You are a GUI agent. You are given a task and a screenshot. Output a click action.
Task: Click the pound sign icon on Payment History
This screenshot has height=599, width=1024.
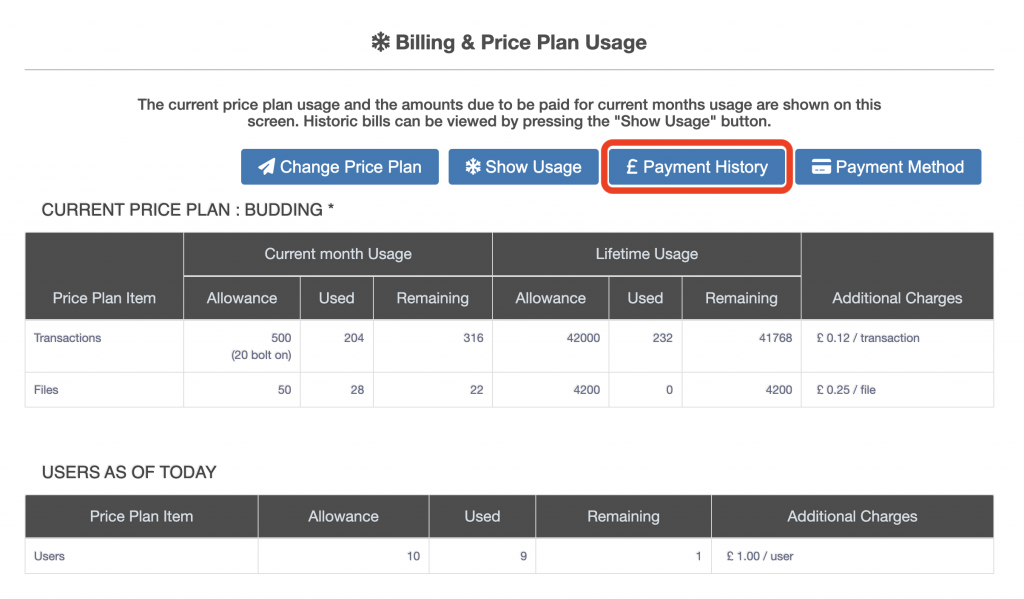631,167
